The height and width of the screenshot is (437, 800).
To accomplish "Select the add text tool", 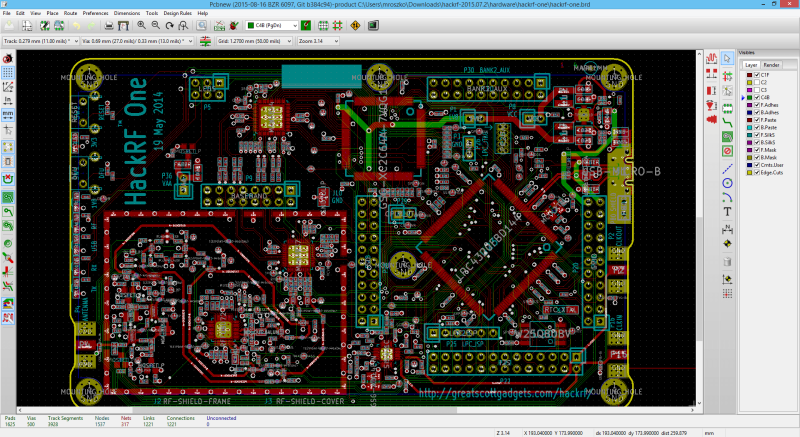I will [728, 211].
